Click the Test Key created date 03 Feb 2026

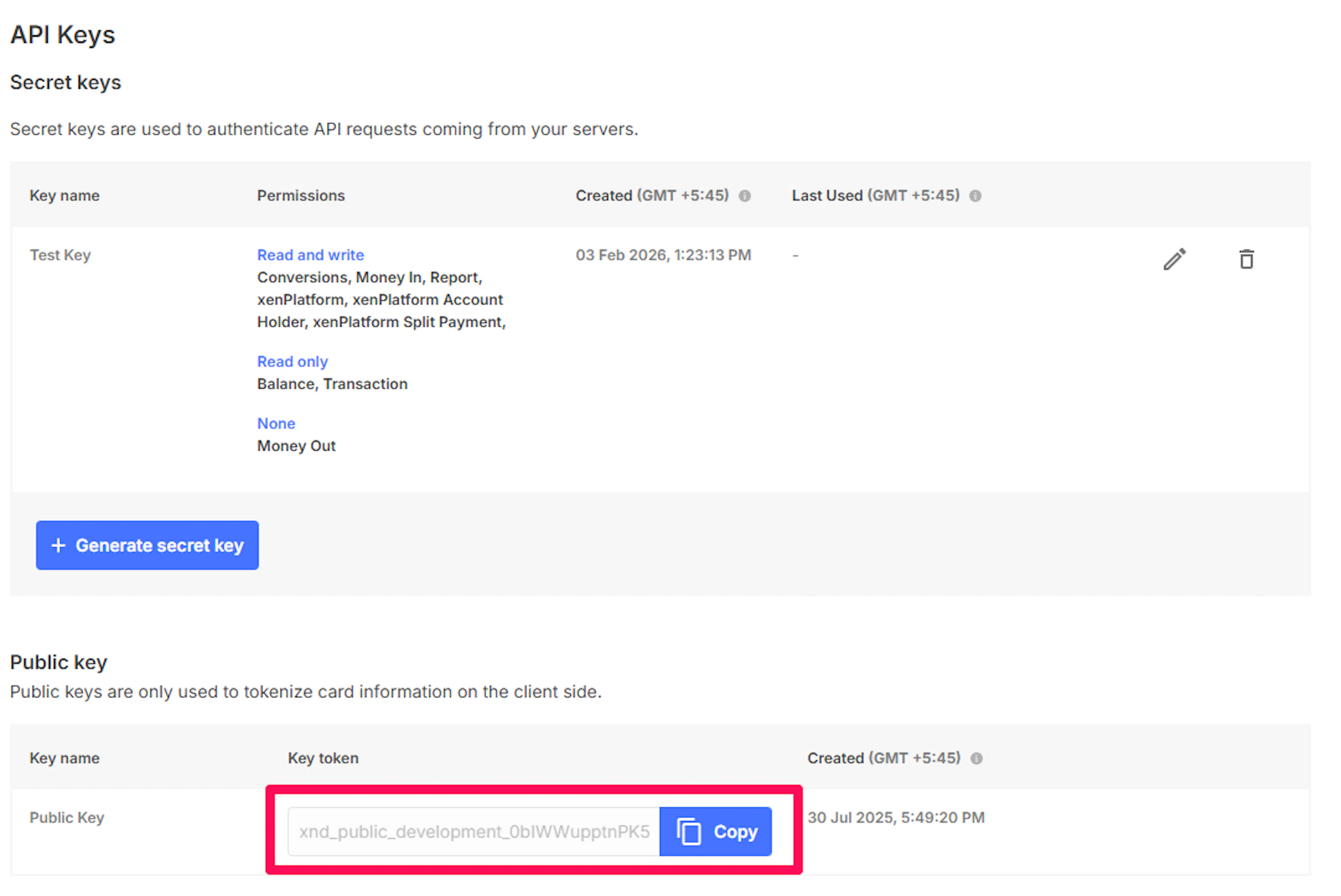pyautogui.click(x=663, y=255)
